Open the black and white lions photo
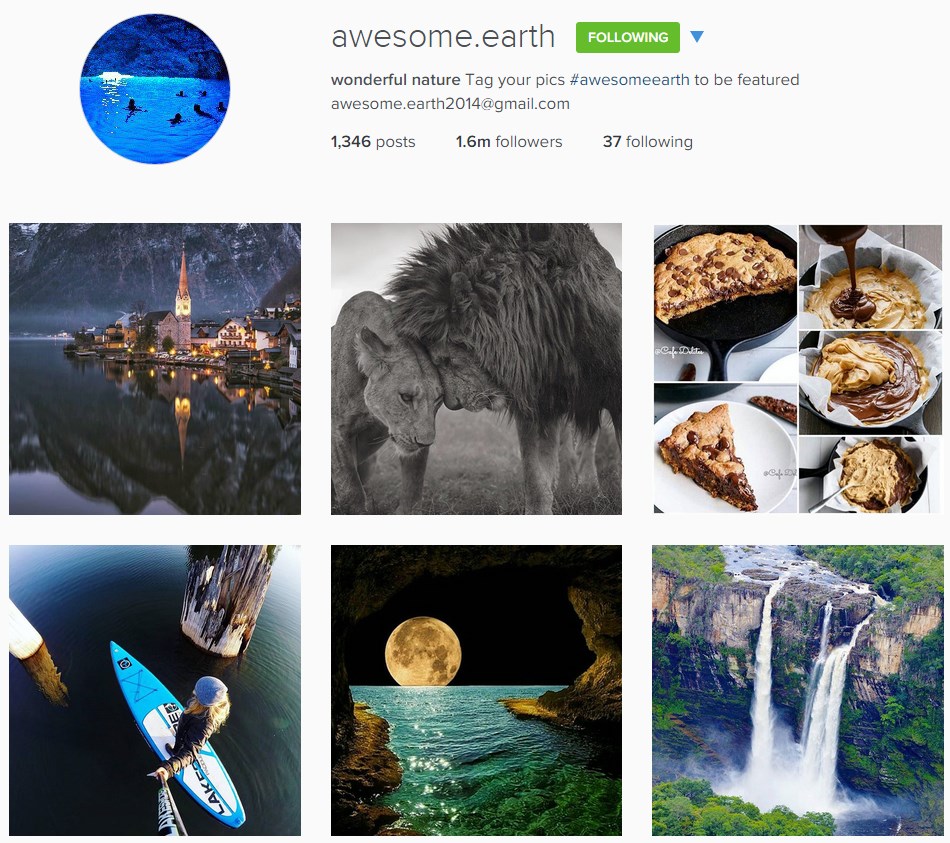This screenshot has width=950, height=843. tap(476, 369)
